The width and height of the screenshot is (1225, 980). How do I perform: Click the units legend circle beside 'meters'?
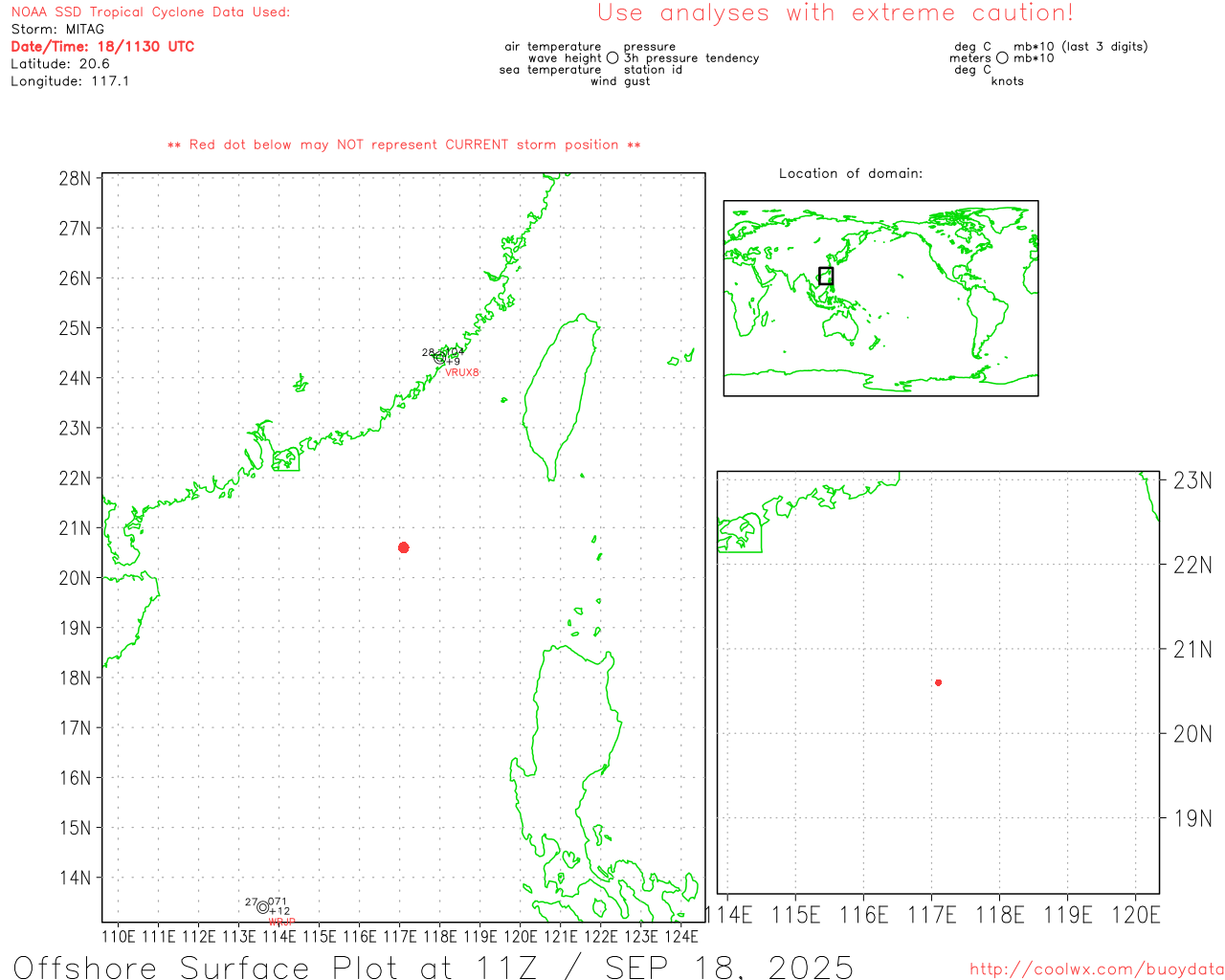point(1002,58)
